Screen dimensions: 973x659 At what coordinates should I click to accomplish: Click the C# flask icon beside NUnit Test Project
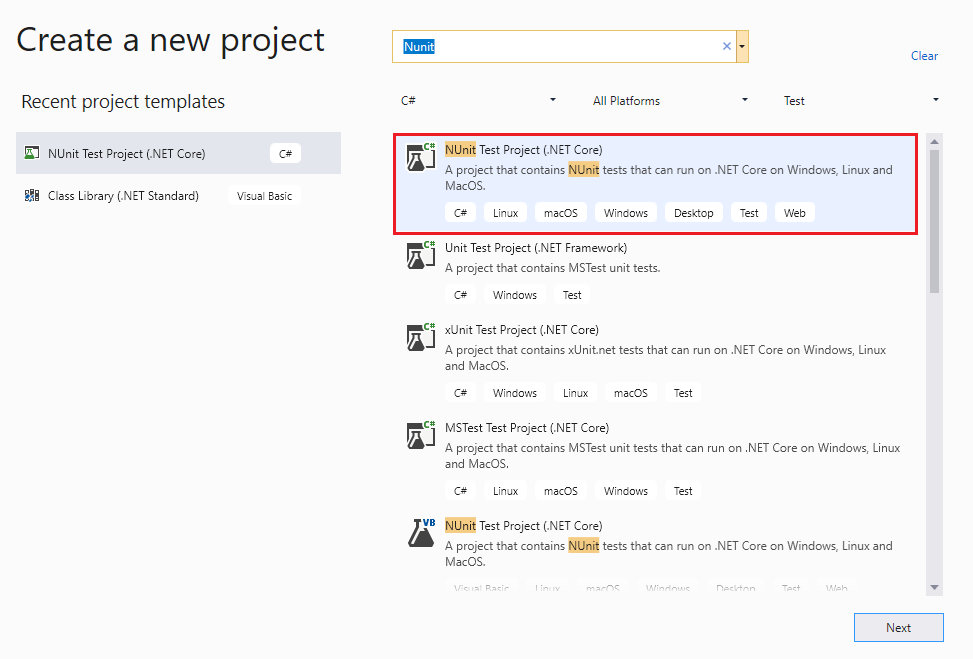click(420, 156)
